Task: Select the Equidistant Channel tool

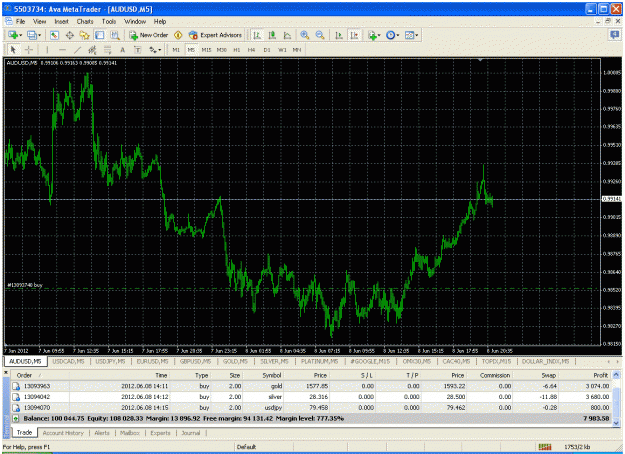Action: pos(92,50)
